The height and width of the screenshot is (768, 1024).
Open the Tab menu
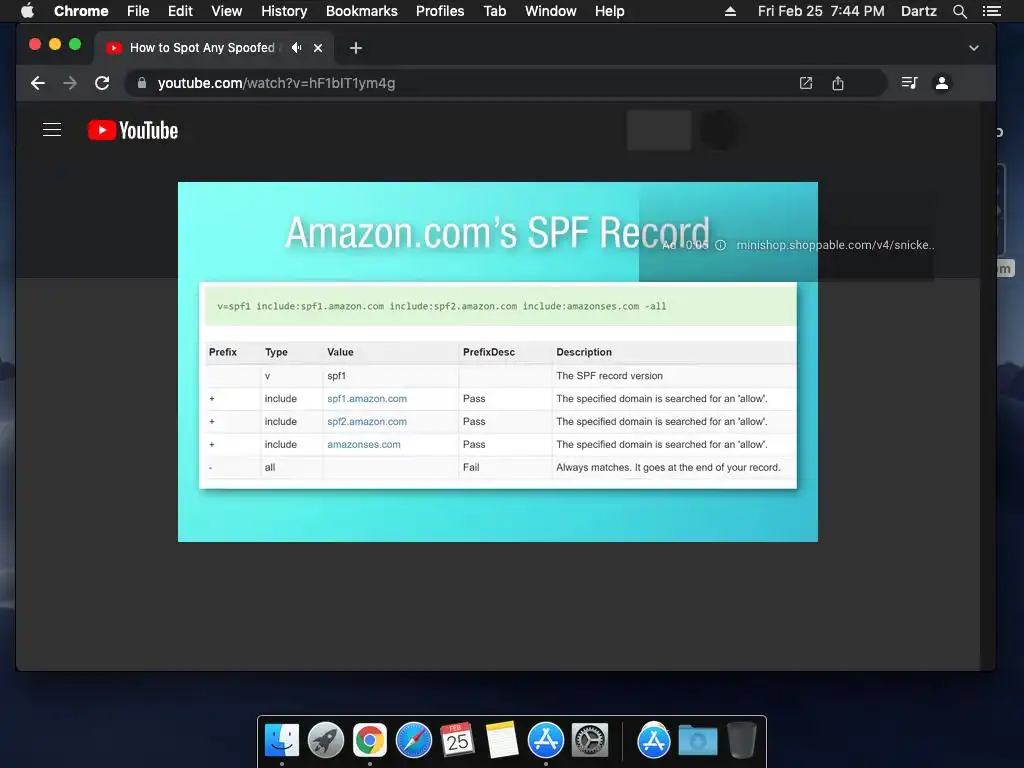495,11
